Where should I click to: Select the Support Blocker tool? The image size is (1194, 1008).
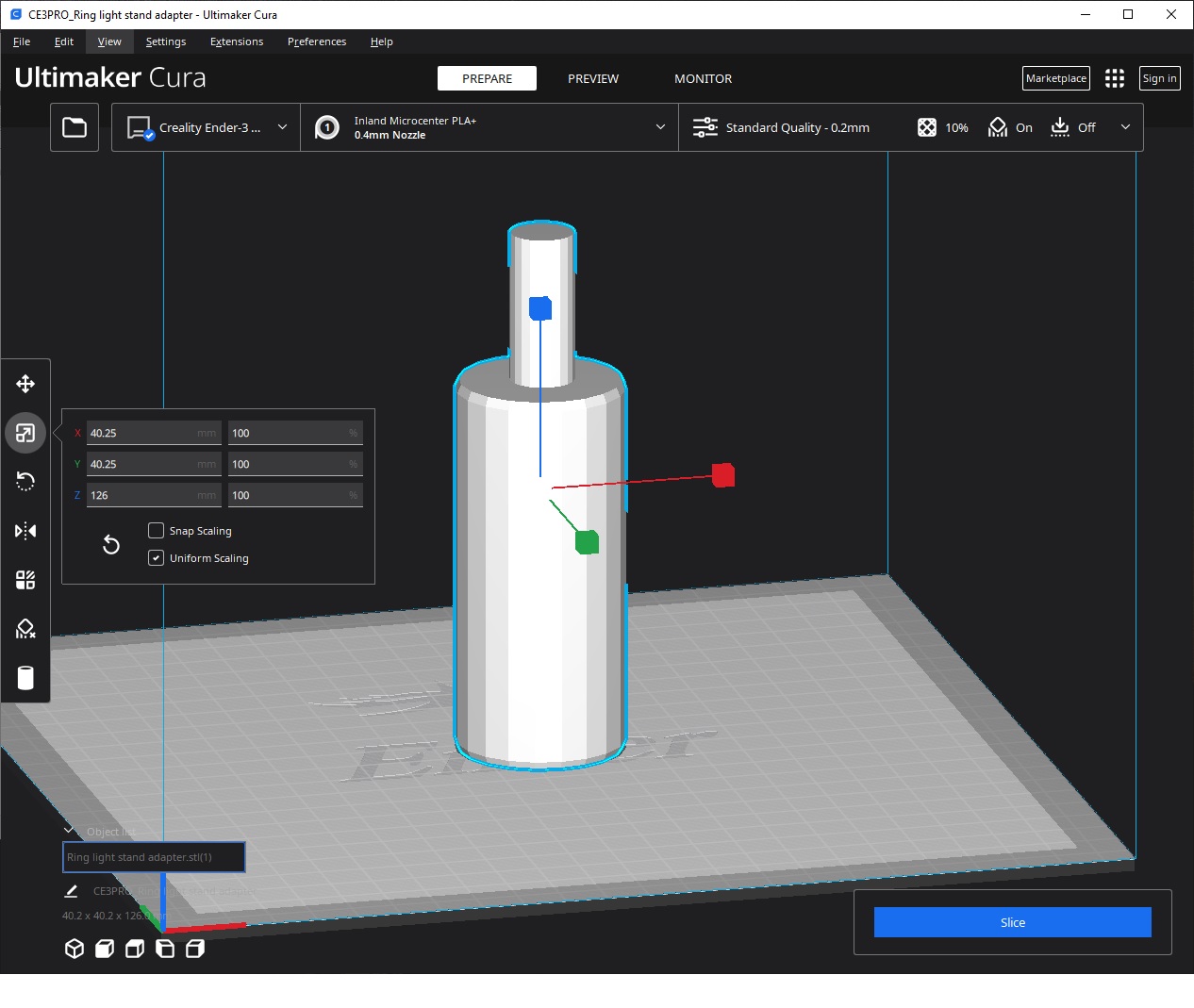click(x=25, y=629)
